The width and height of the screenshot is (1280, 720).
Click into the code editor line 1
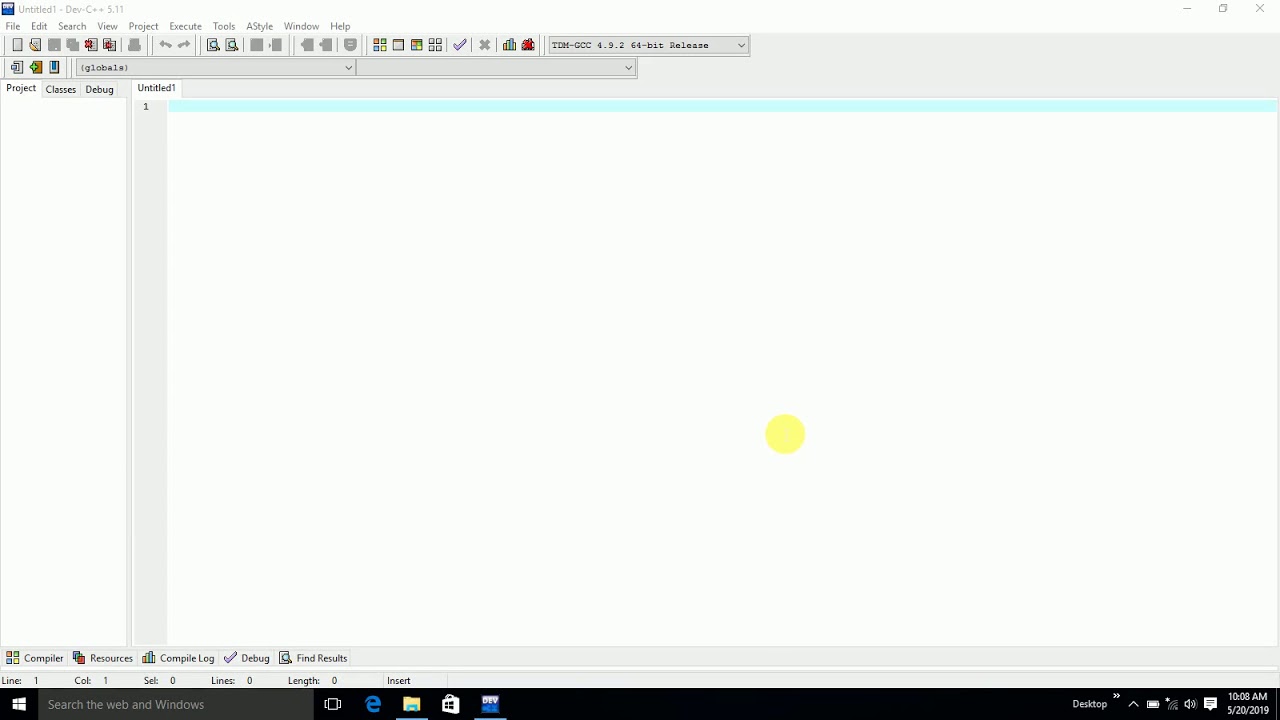pos(722,106)
